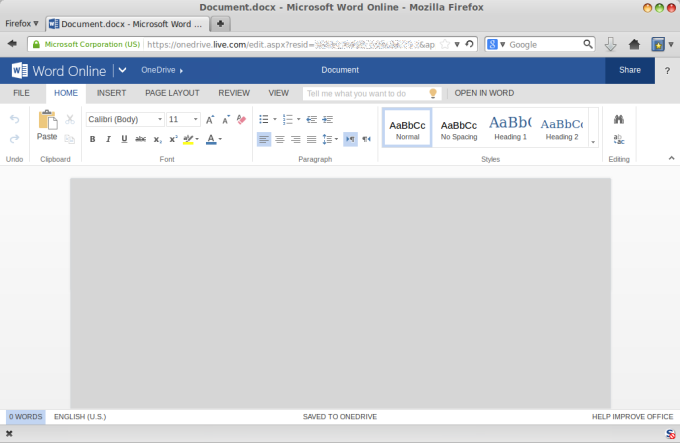Click the Replace icon in Editing
The image size is (680, 443).
[x=619, y=139]
